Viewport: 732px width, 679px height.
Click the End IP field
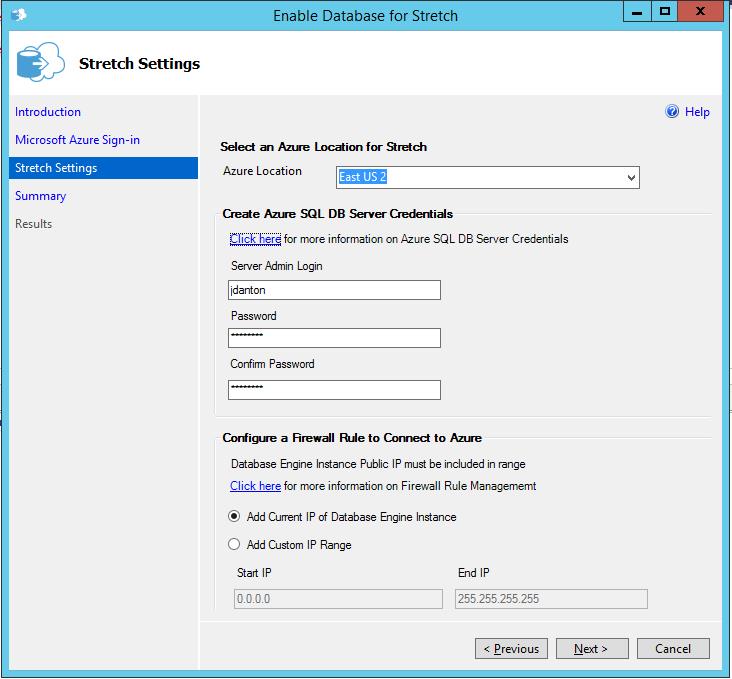click(x=551, y=599)
